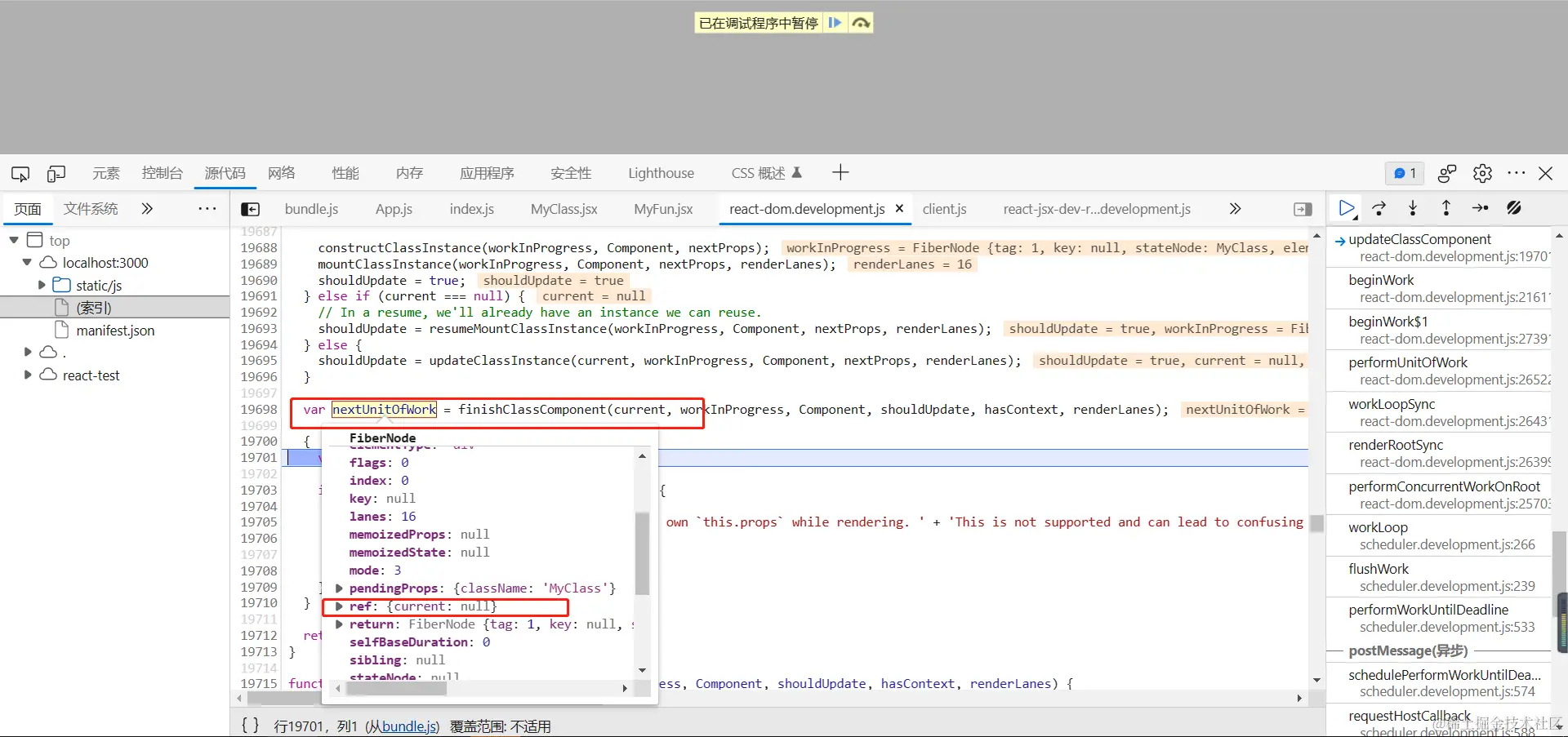
Task: Open the 元素 panel tab
Action: (106, 173)
